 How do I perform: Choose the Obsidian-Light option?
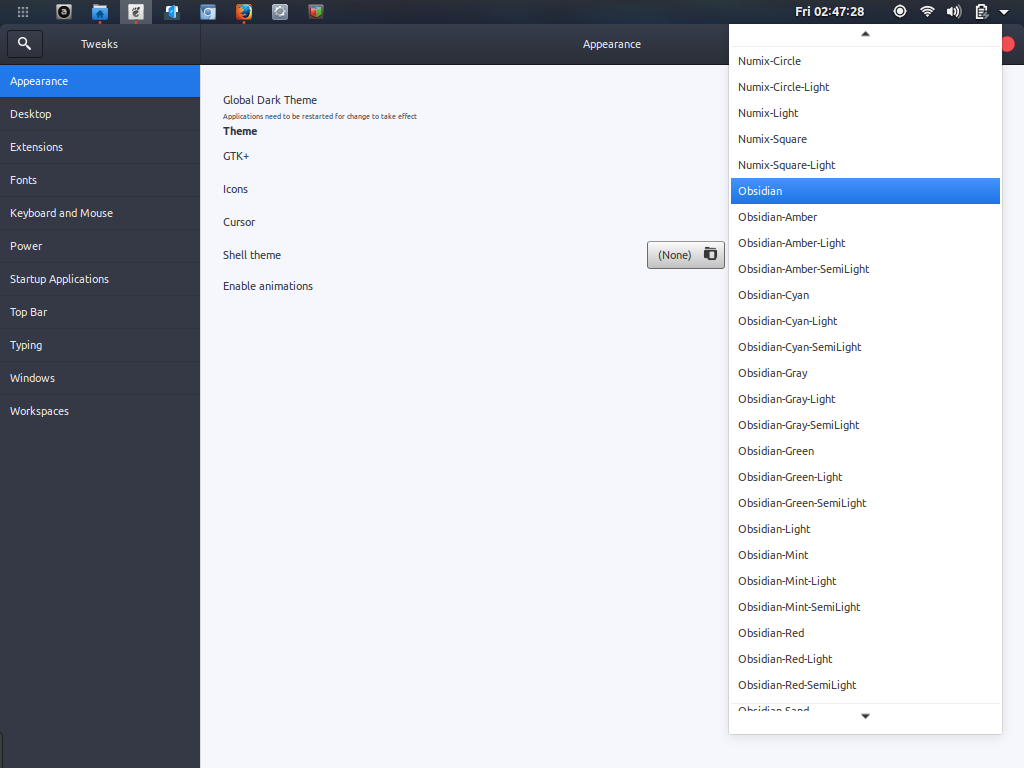pyautogui.click(x=865, y=529)
